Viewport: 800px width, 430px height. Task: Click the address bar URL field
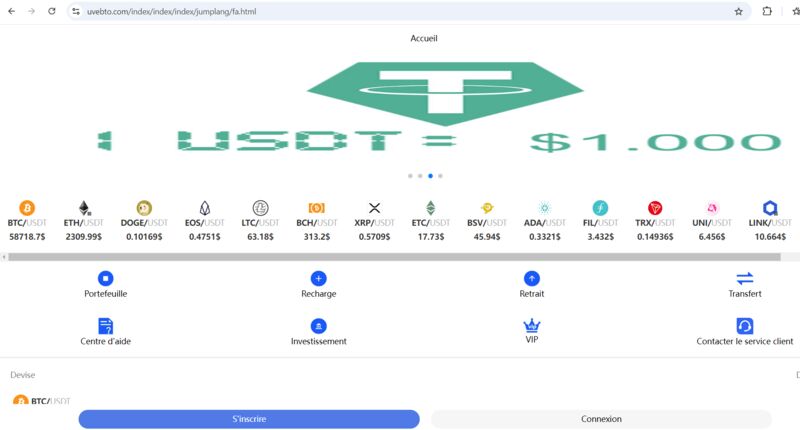(408, 11)
